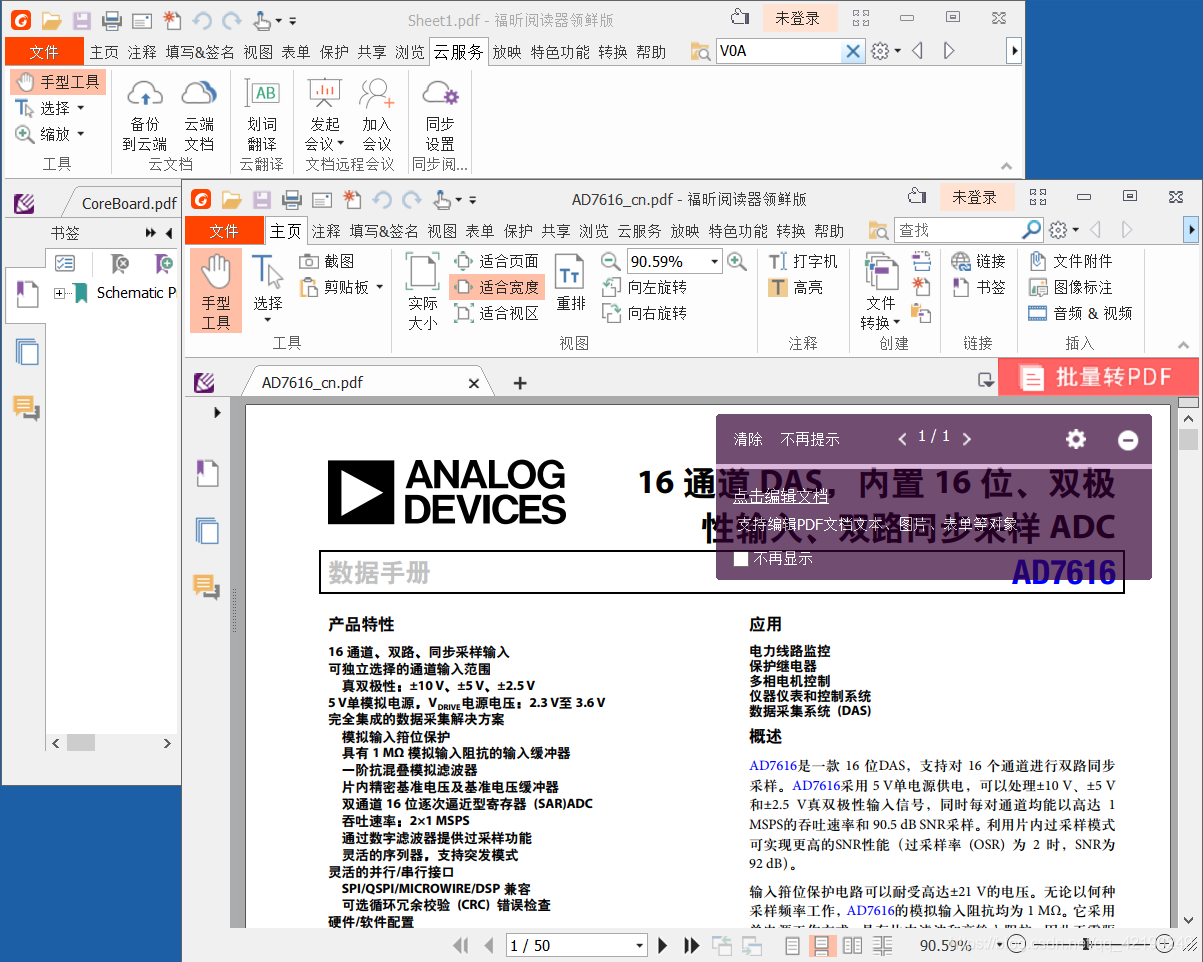Open the settings gear in the purple tip panel
Screen dimensions: 1203x962
pos(1076,439)
